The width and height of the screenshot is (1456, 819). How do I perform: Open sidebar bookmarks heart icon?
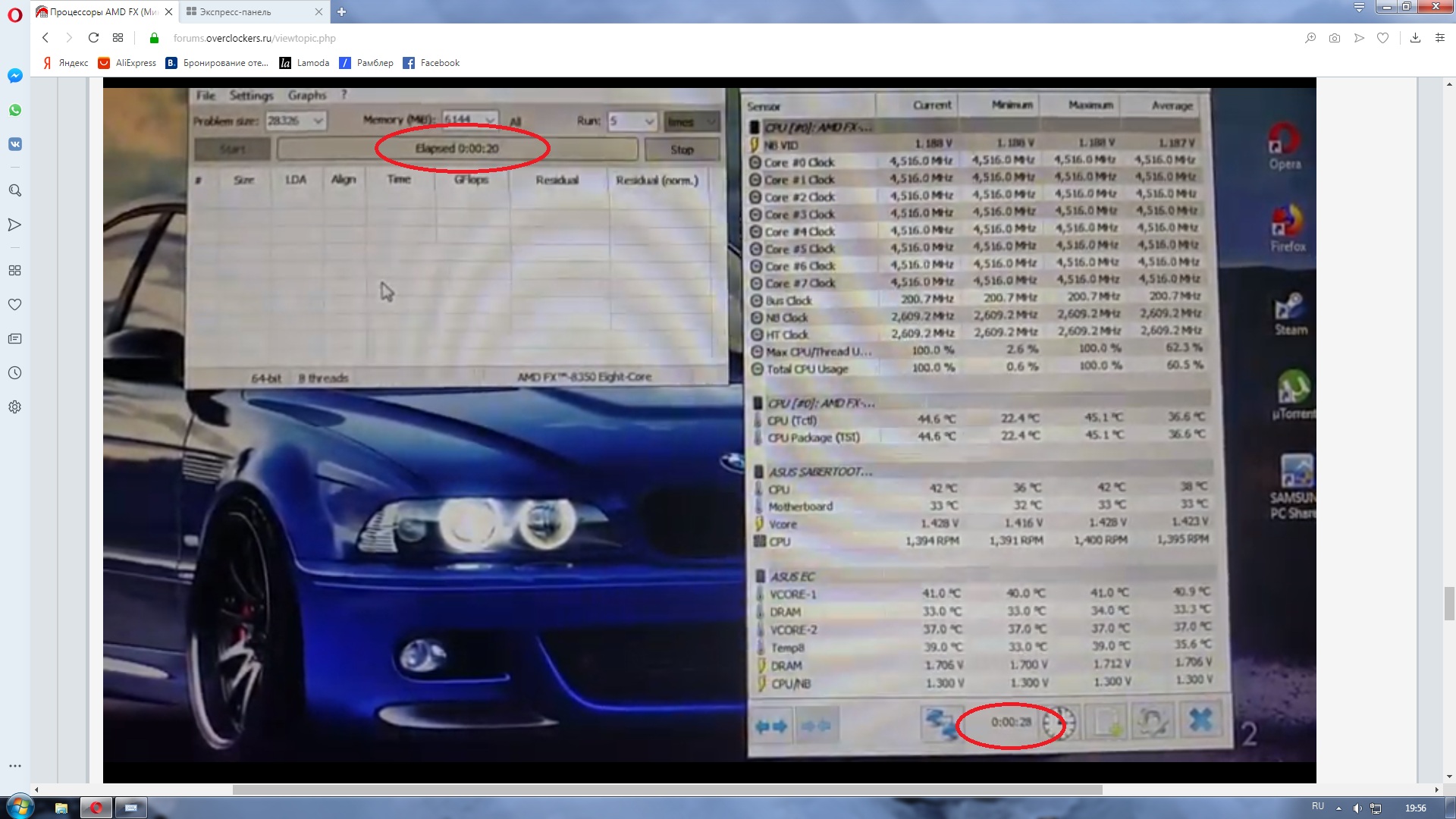(x=14, y=304)
